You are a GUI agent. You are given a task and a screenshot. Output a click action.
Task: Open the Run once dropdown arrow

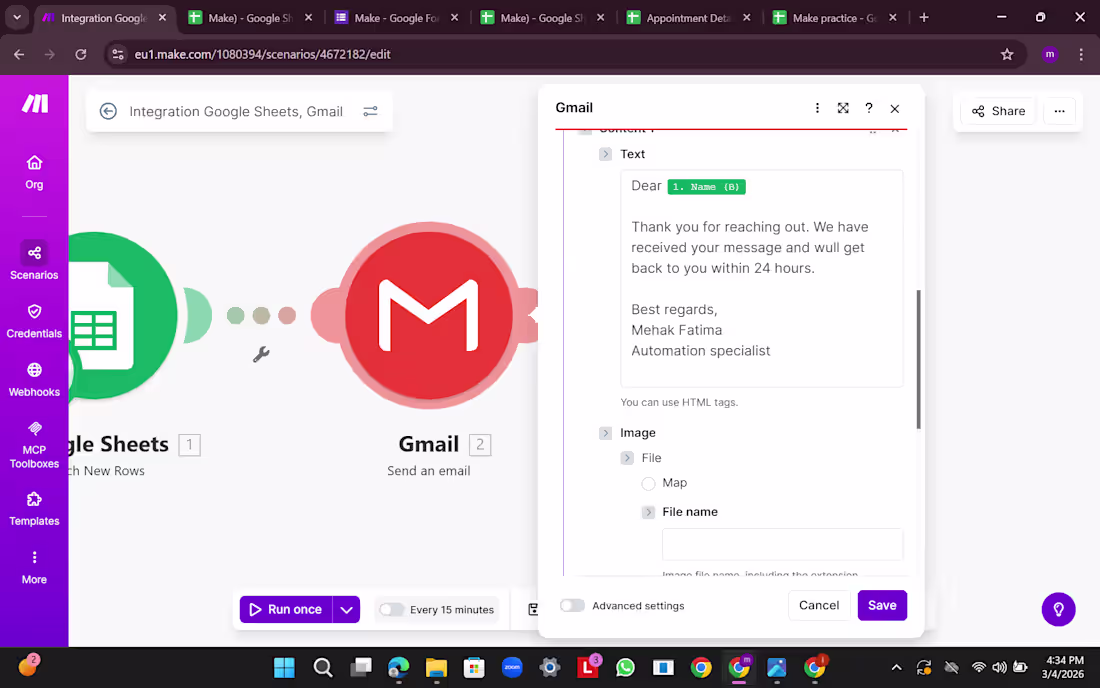(347, 609)
